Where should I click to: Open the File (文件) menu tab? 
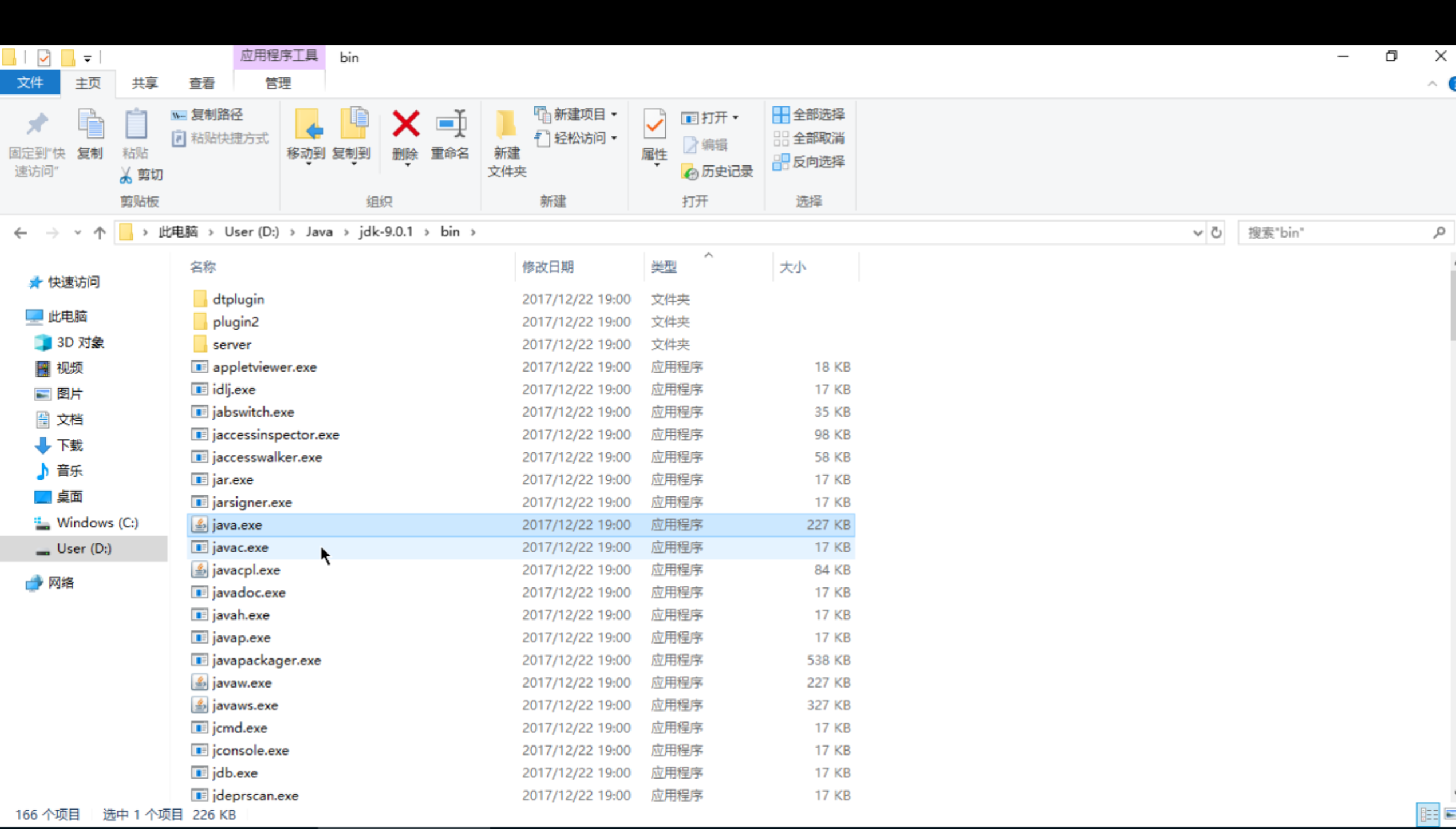click(30, 83)
